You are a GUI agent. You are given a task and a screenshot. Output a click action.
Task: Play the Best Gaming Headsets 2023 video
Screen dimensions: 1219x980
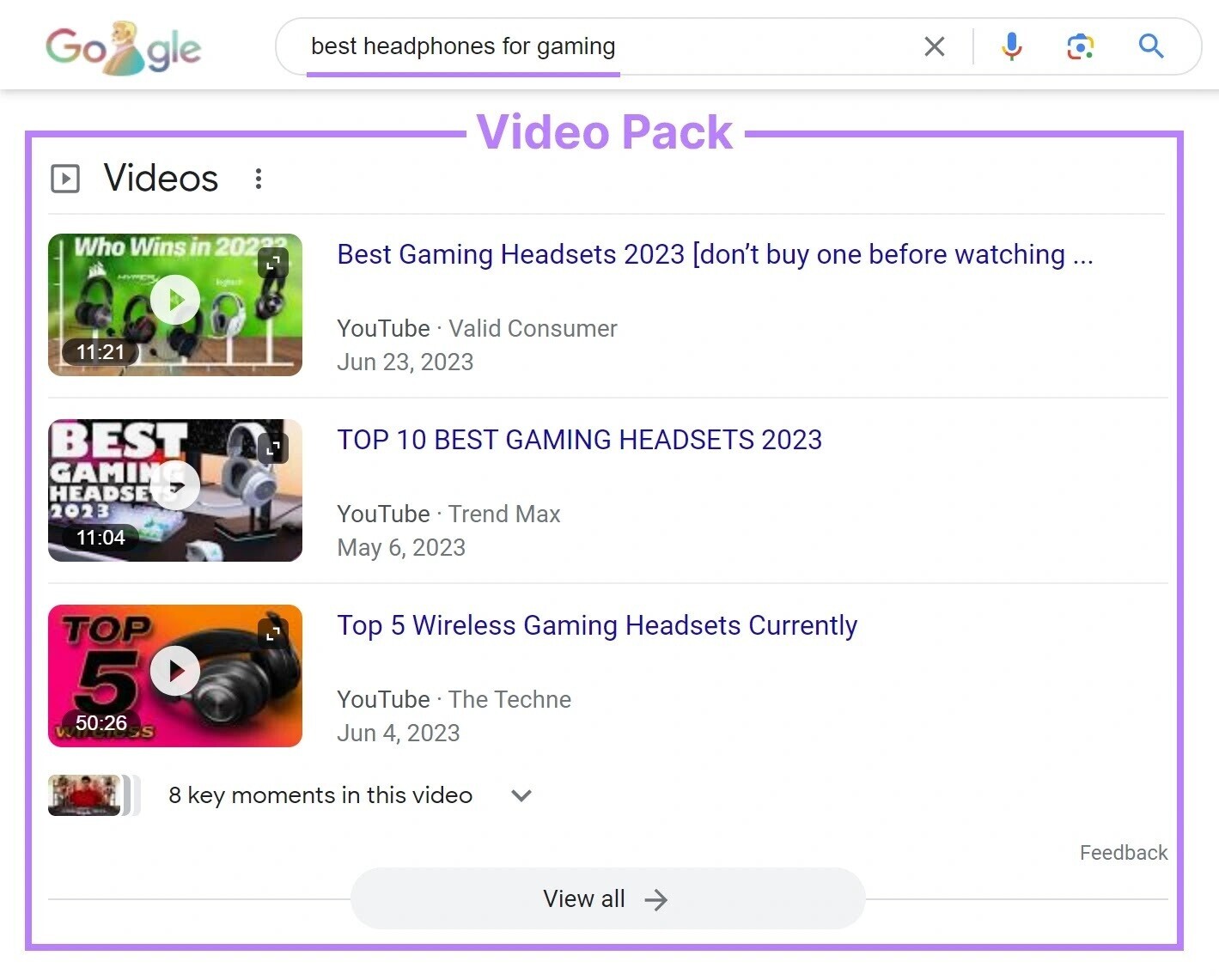[175, 299]
